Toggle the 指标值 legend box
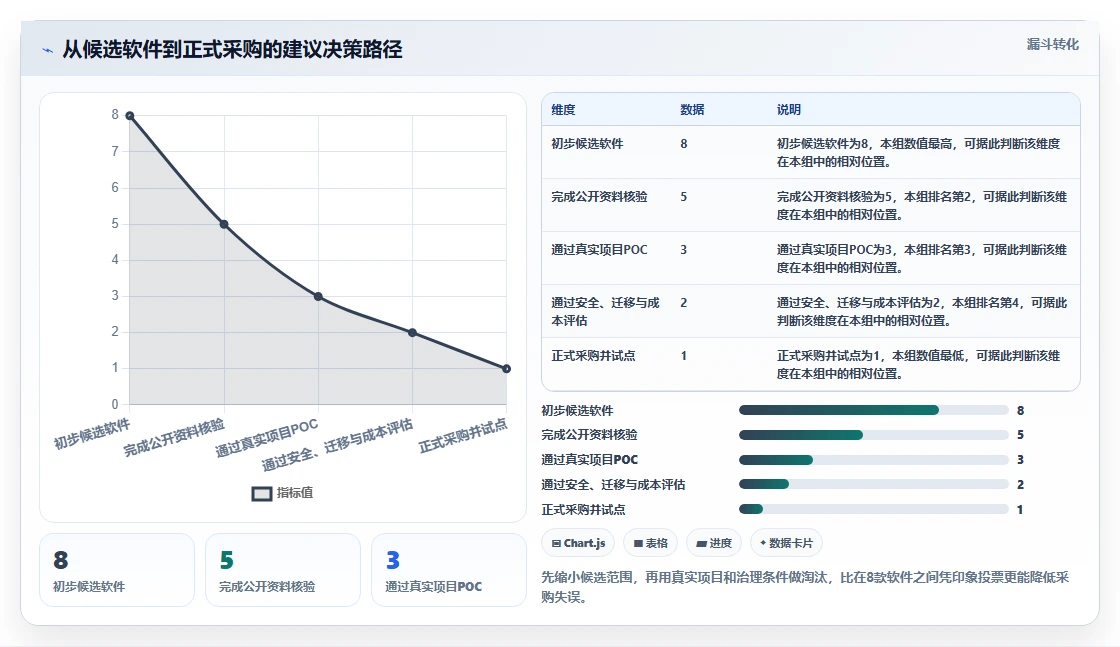Image resolution: width=1120 pixels, height=647 pixels. tap(261, 493)
